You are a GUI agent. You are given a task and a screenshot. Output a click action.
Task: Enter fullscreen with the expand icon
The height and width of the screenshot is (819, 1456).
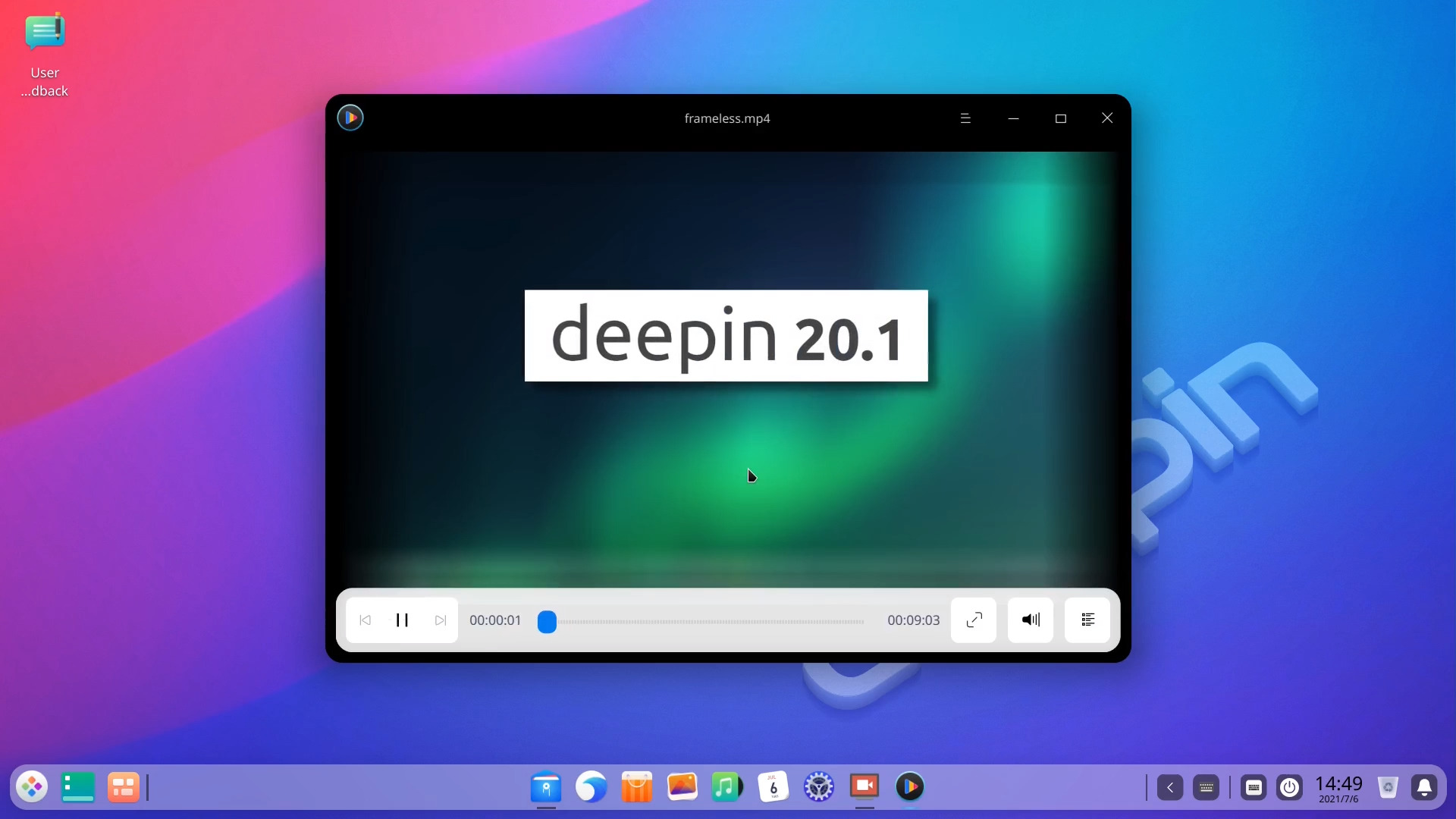(x=974, y=620)
